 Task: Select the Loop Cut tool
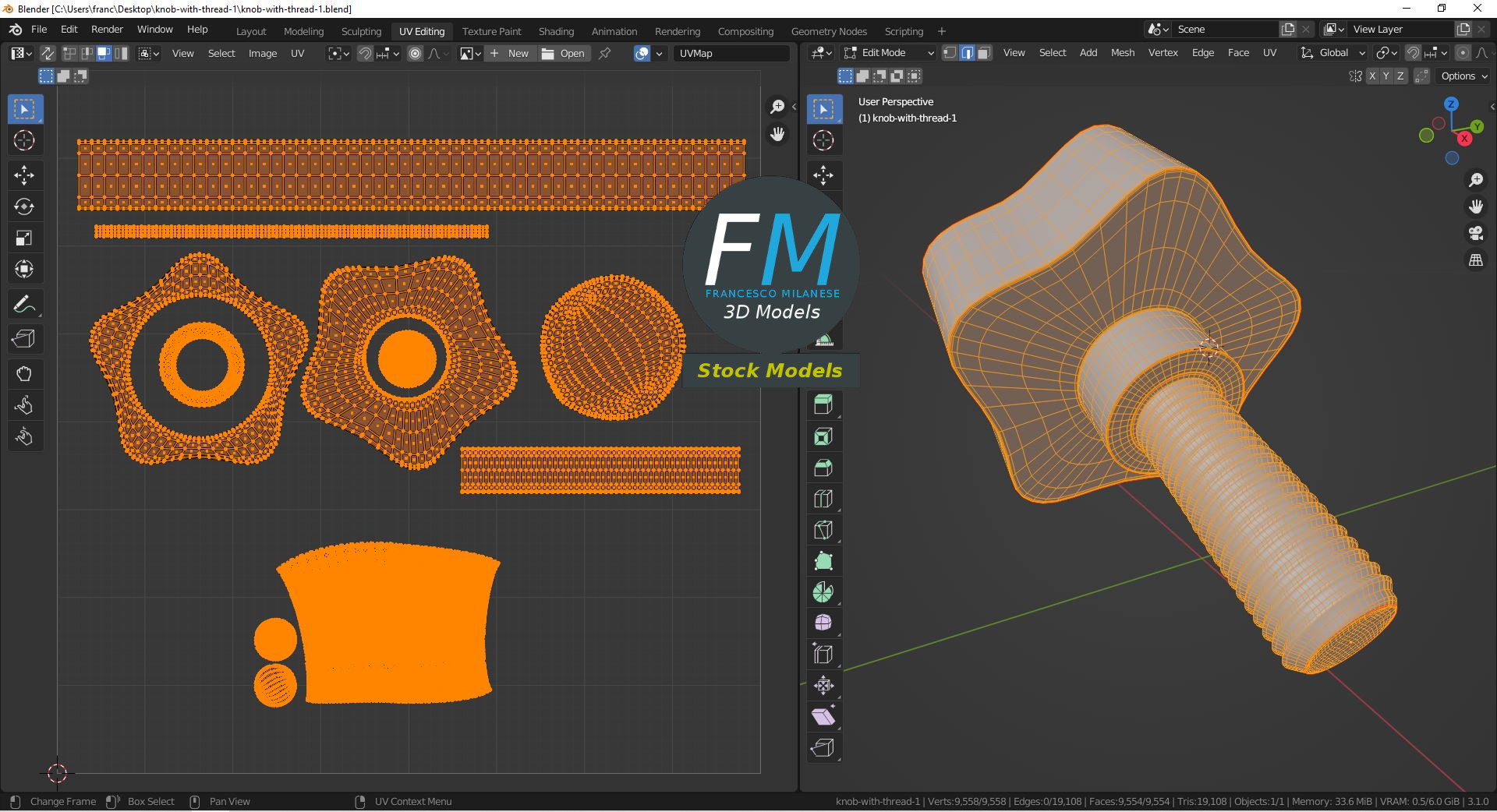(x=823, y=499)
